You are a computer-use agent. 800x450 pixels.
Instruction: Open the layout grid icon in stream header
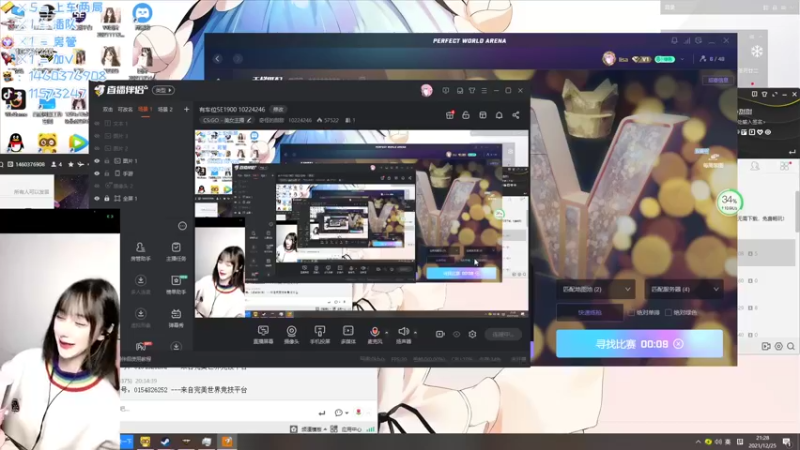coord(483,115)
